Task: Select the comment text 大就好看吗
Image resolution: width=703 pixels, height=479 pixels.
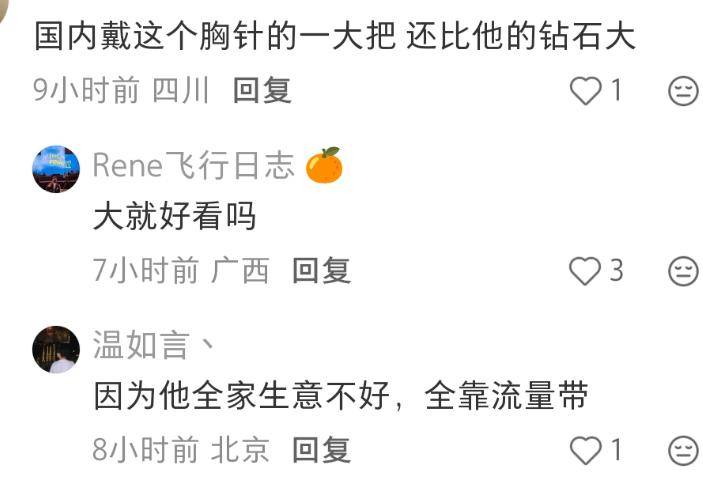Action: coord(174,216)
